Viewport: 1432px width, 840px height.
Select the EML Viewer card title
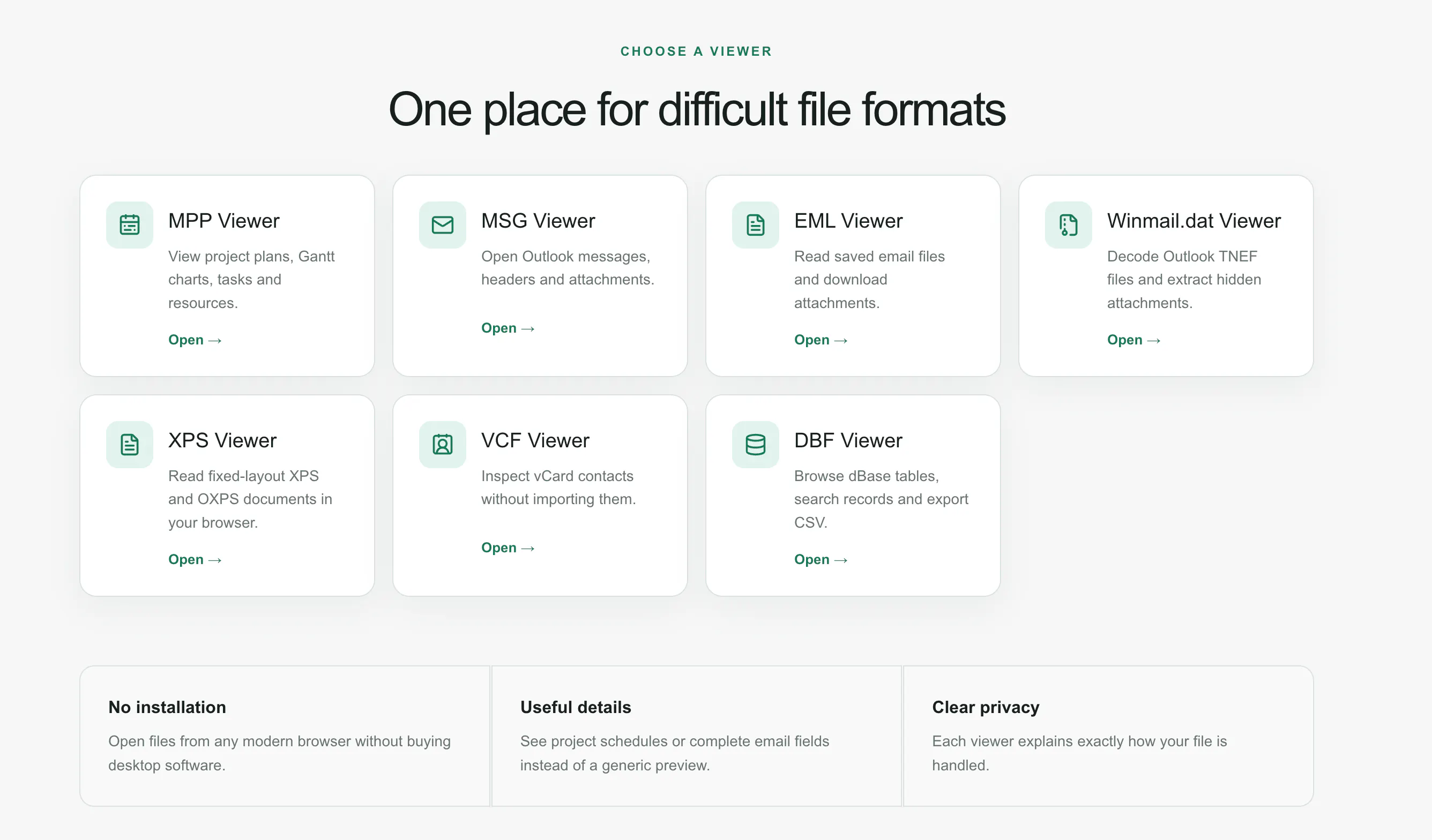click(848, 220)
